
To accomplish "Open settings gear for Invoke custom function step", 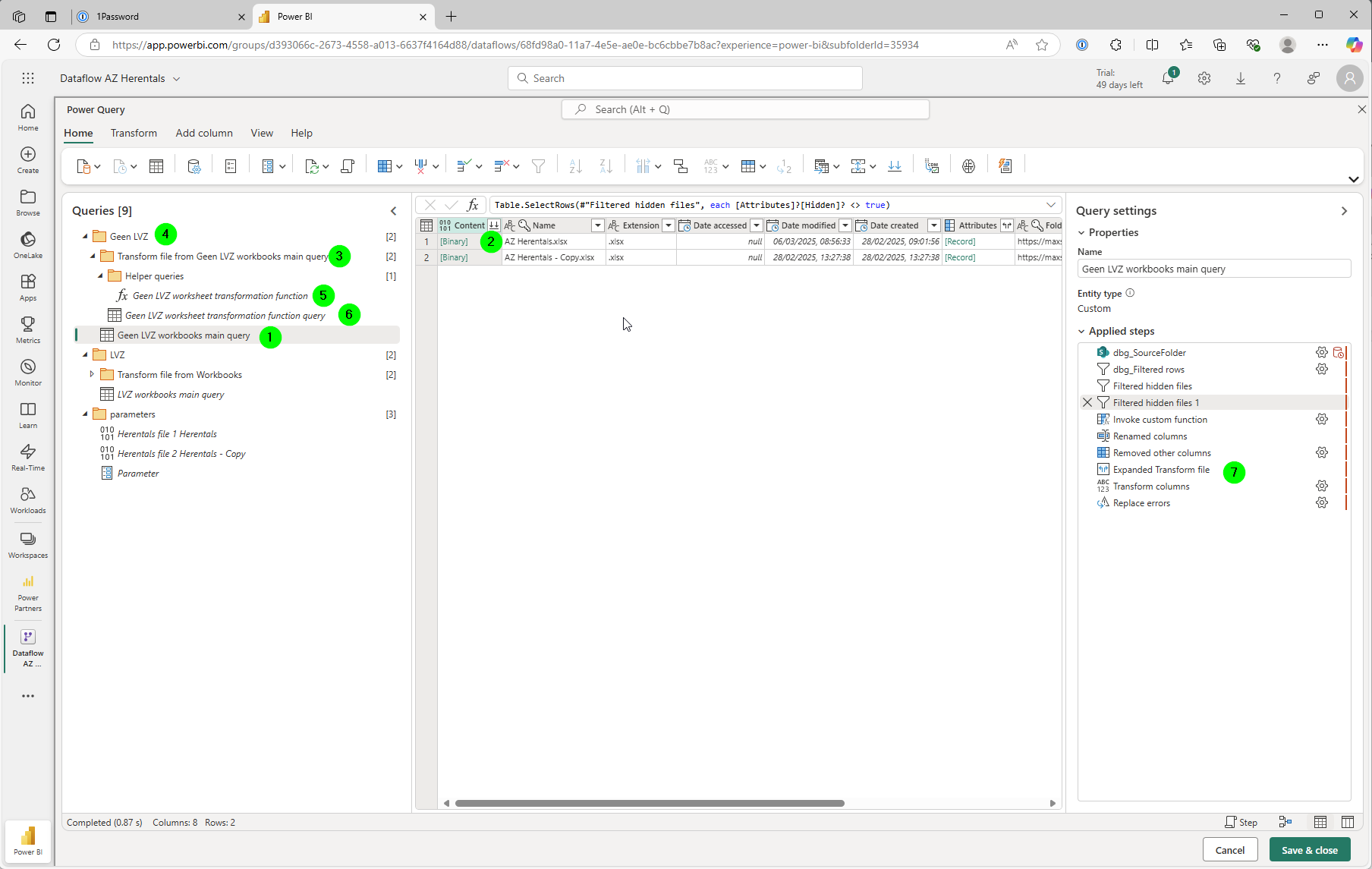I will point(1322,419).
